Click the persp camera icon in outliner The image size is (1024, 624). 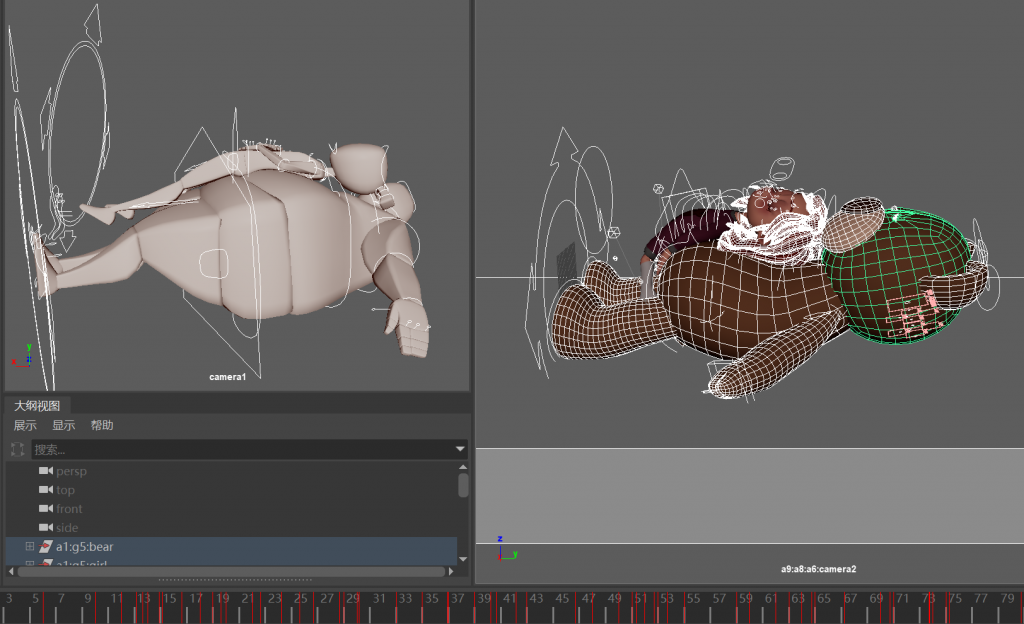tap(45, 471)
